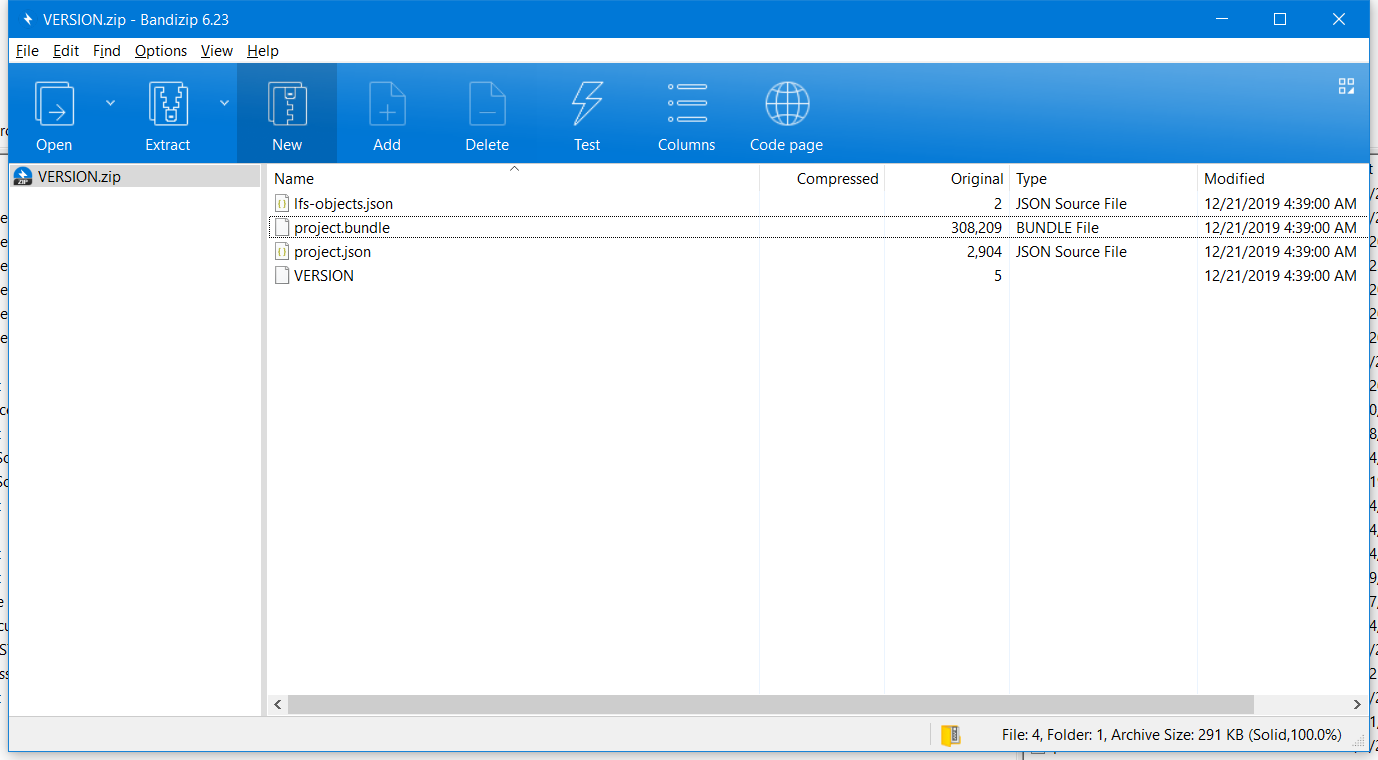
Task: Click original size 5 of VERSION file
Action: (x=997, y=275)
